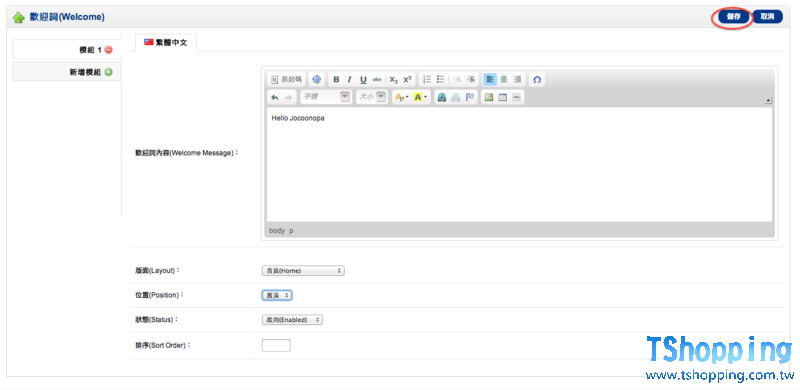Screen dimensions: 800x390
Task: Click inside the welcome message text area
Action: coord(519,164)
